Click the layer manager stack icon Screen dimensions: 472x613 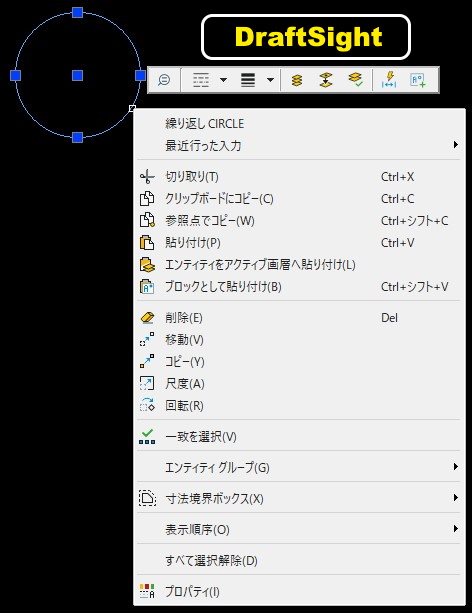[297, 80]
